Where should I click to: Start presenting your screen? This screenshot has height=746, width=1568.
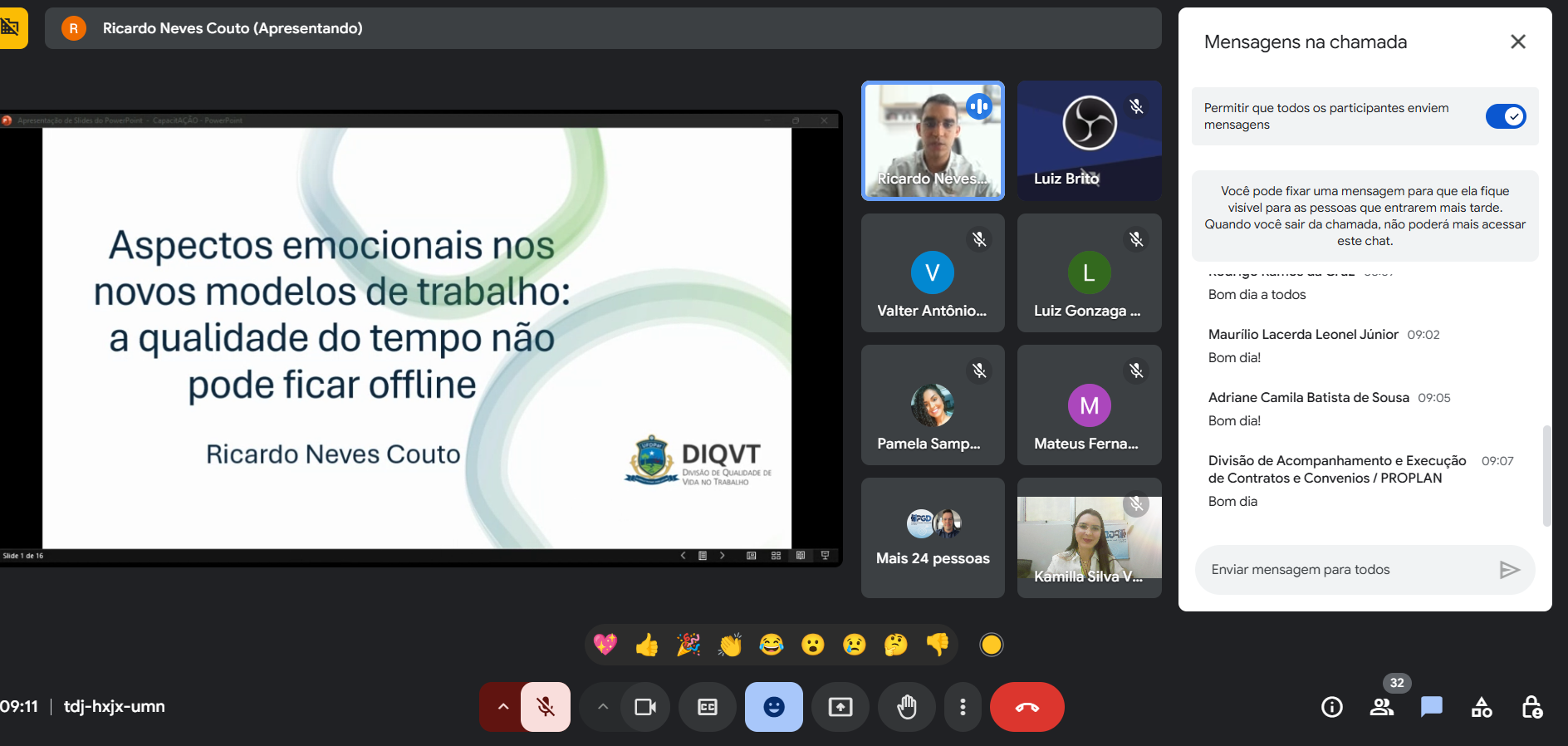840,707
